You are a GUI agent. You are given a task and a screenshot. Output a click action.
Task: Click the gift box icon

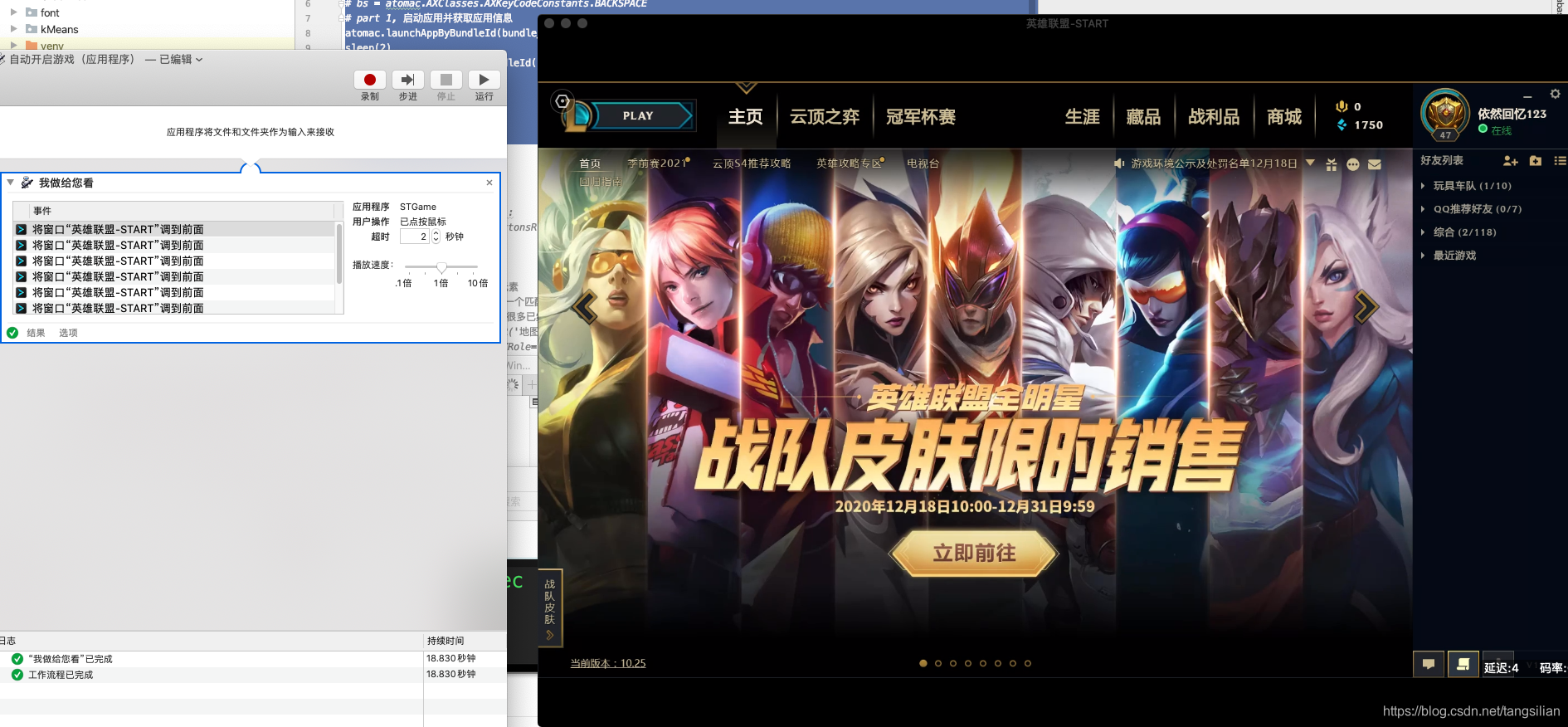[1332, 164]
